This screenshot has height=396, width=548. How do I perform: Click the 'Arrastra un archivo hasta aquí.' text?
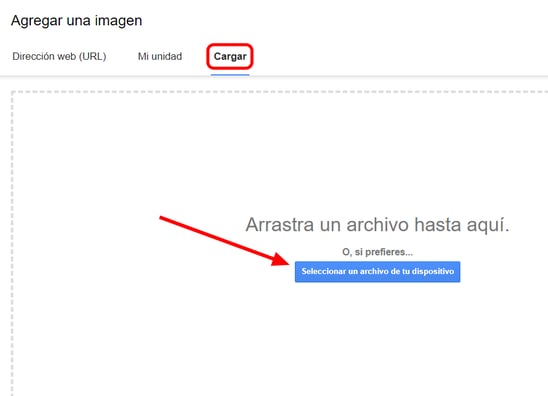pos(377,225)
